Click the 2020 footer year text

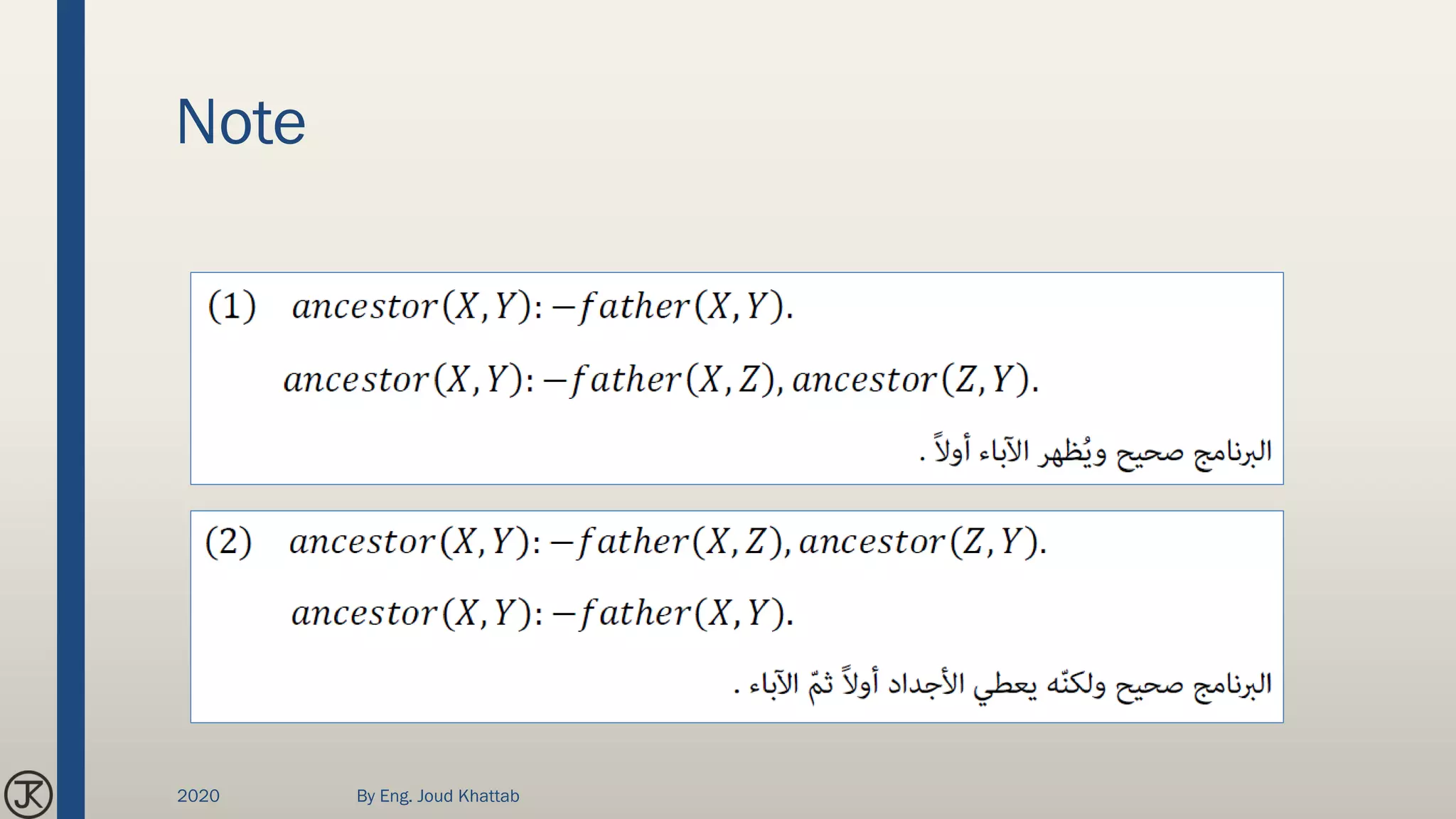click(x=198, y=796)
